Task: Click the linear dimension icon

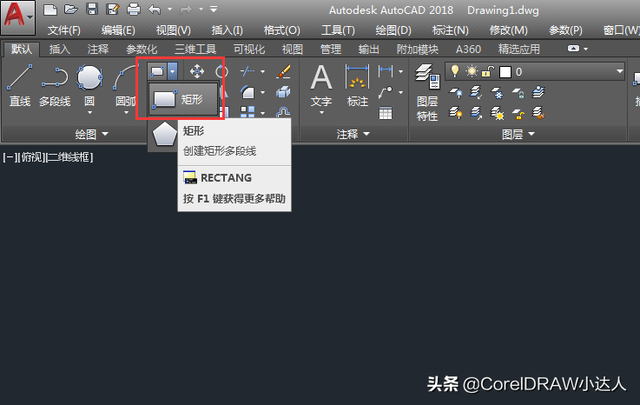Action: (385, 71)
